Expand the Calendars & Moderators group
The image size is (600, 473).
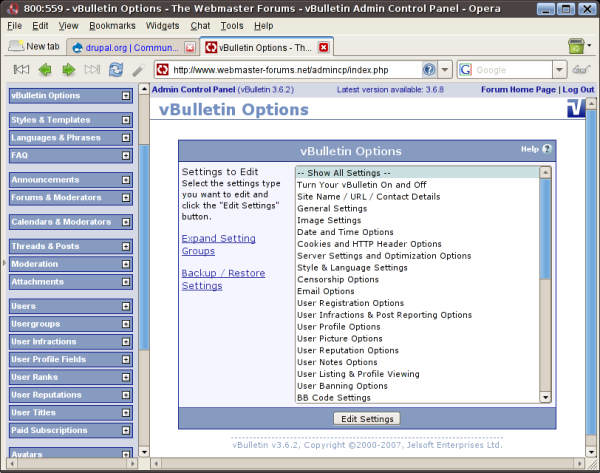pyautogui.click(x=126, y=222)
